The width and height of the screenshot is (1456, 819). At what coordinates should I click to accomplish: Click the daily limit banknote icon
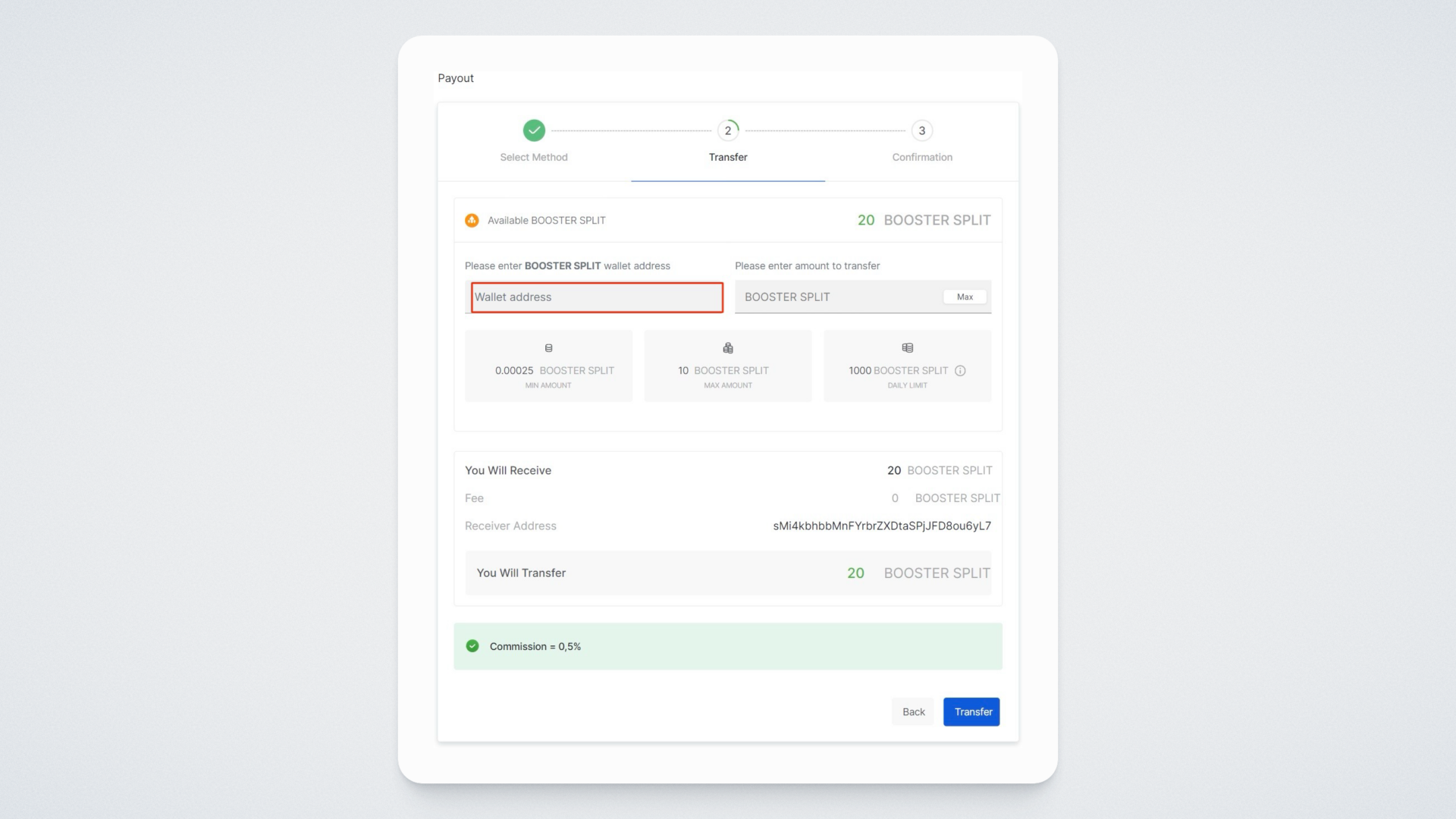(x=907, y=348)
